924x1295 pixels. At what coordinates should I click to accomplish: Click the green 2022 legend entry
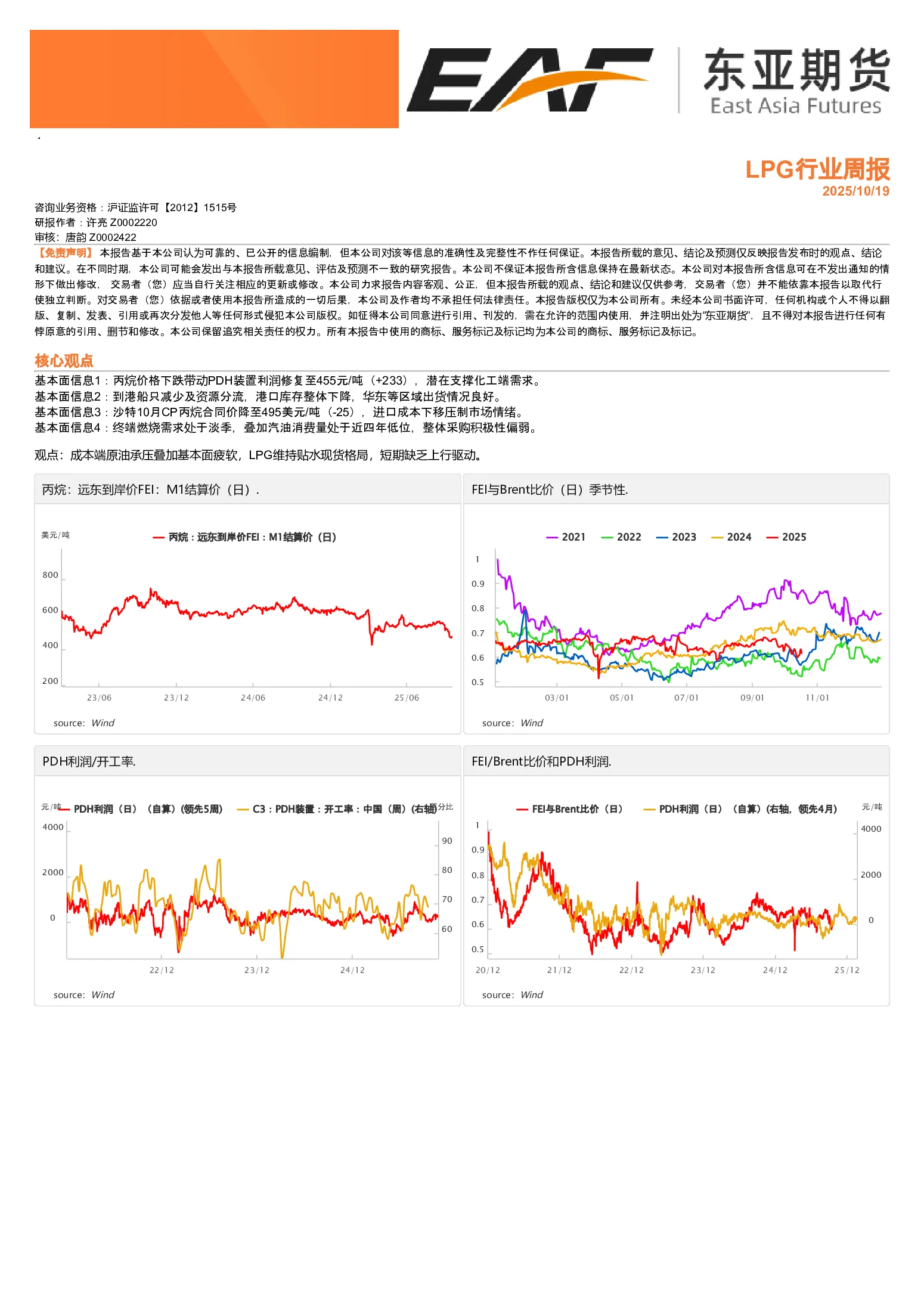(621, 537)
